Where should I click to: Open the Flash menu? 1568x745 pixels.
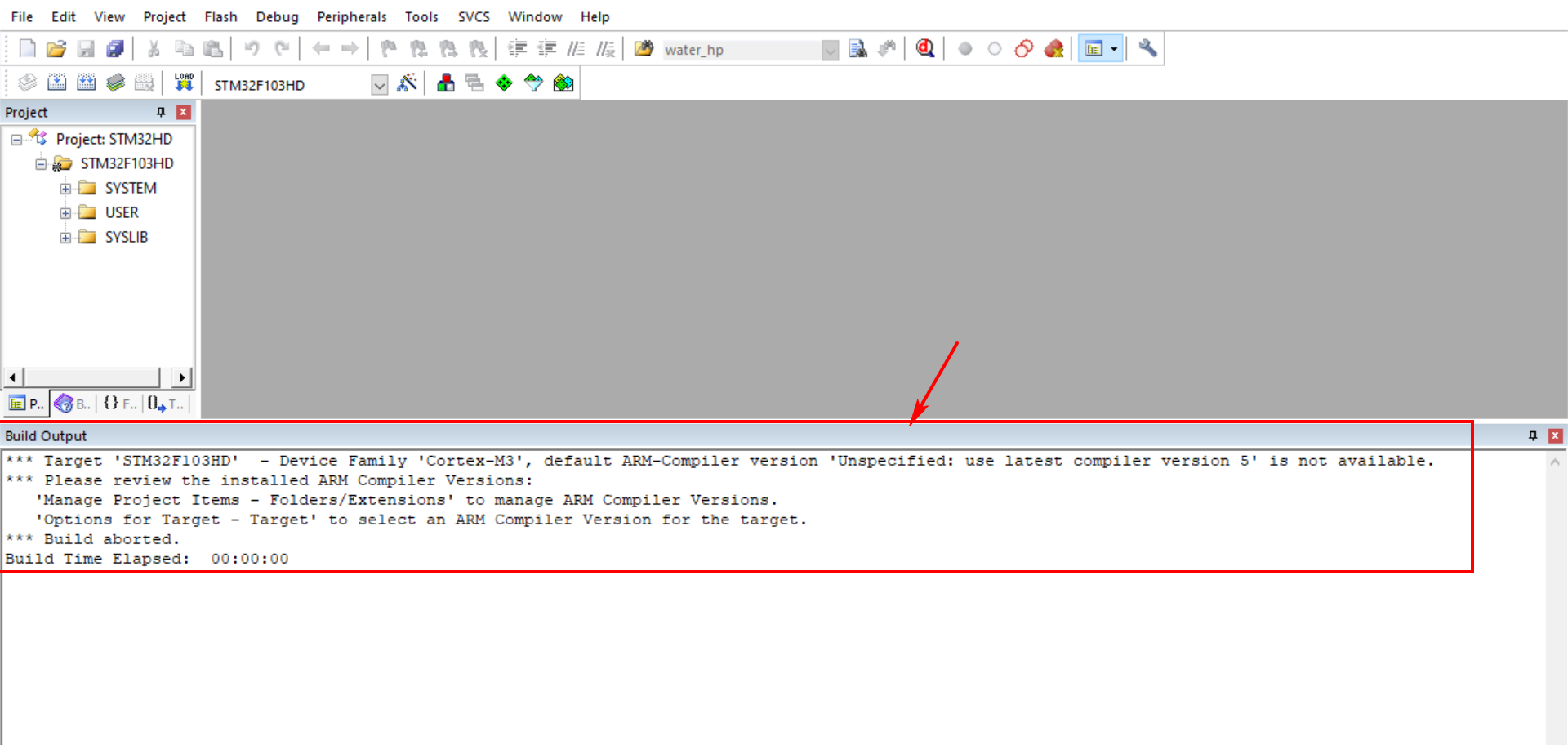click(220, 16)
